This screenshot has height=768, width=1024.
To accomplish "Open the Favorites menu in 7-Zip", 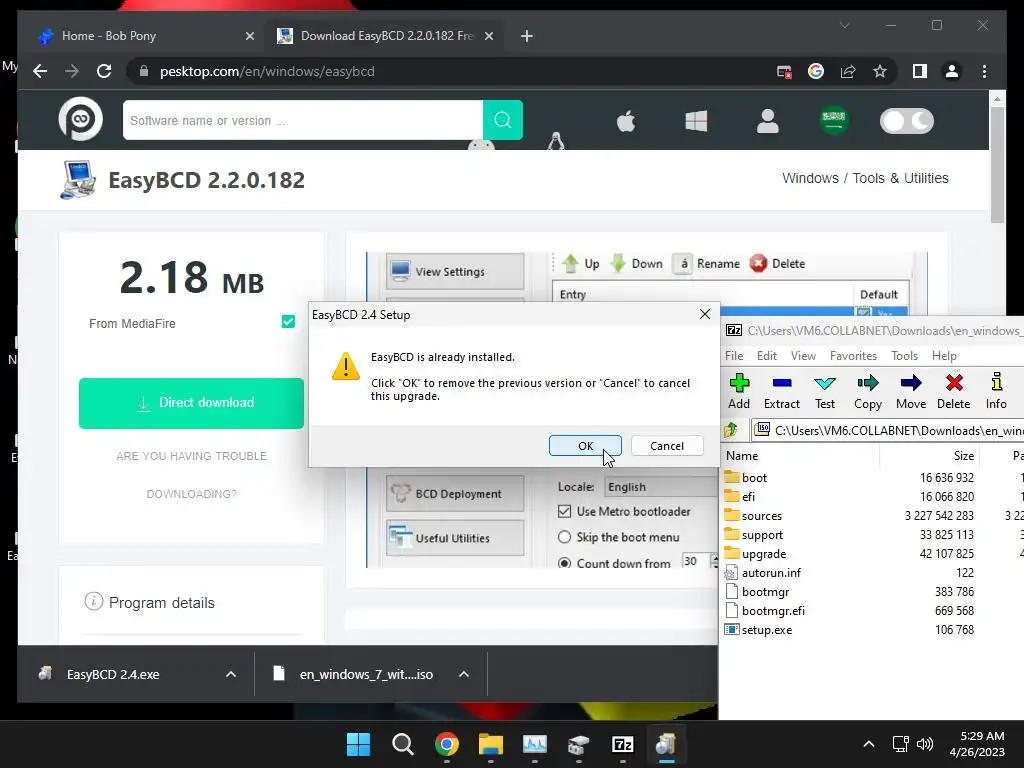I will (x=853, y=355).
